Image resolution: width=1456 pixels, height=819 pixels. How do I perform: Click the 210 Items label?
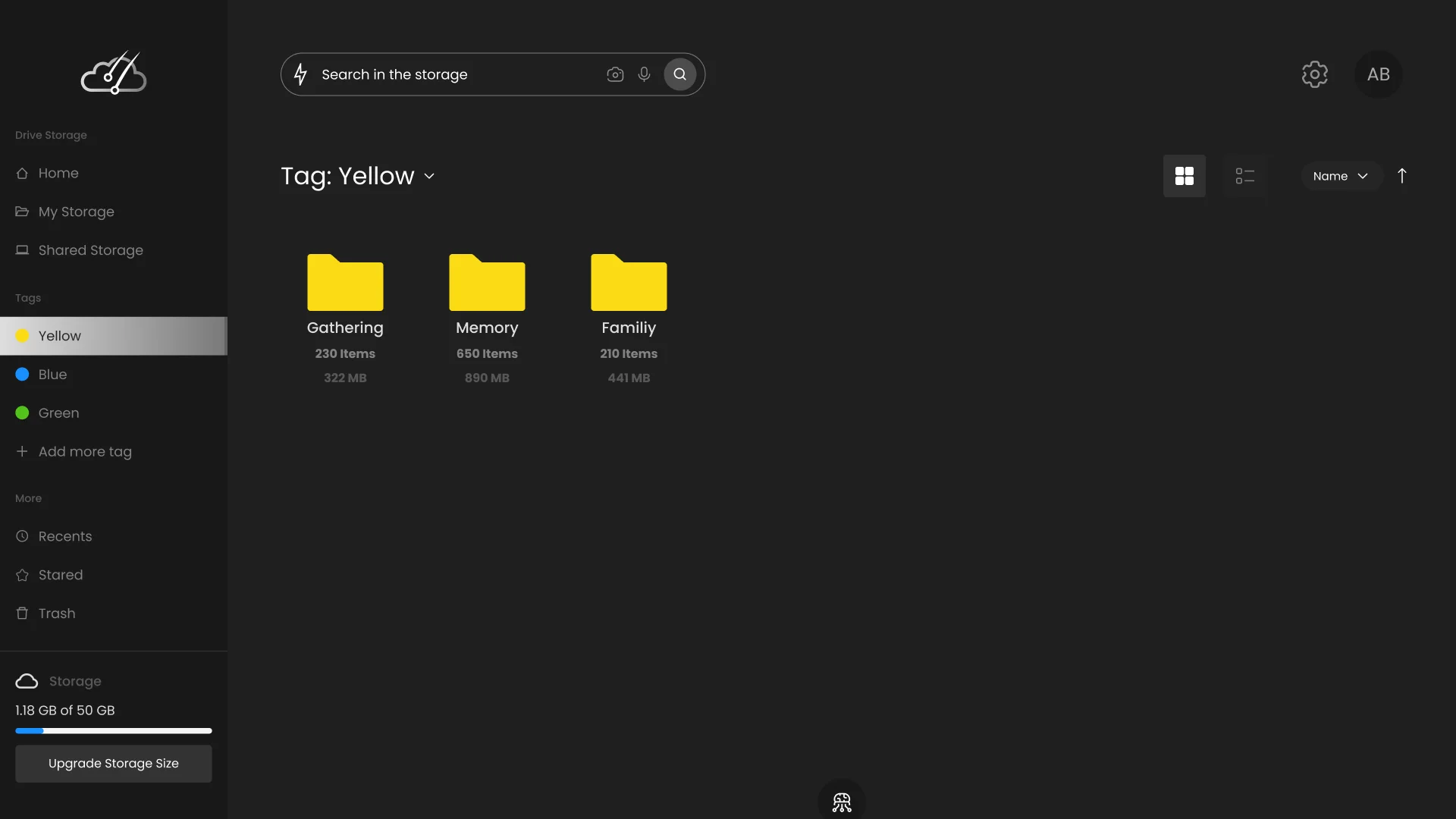(x=629, y=353)
